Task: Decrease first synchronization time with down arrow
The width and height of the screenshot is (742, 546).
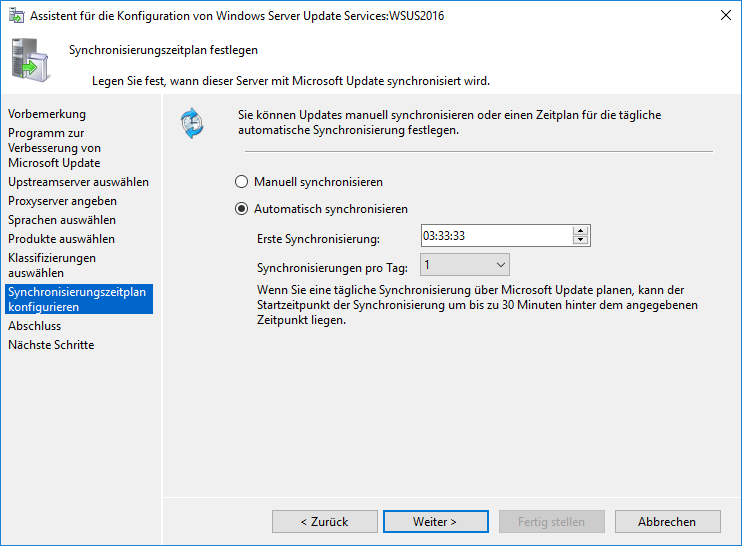Action: (x=580, y=240)
